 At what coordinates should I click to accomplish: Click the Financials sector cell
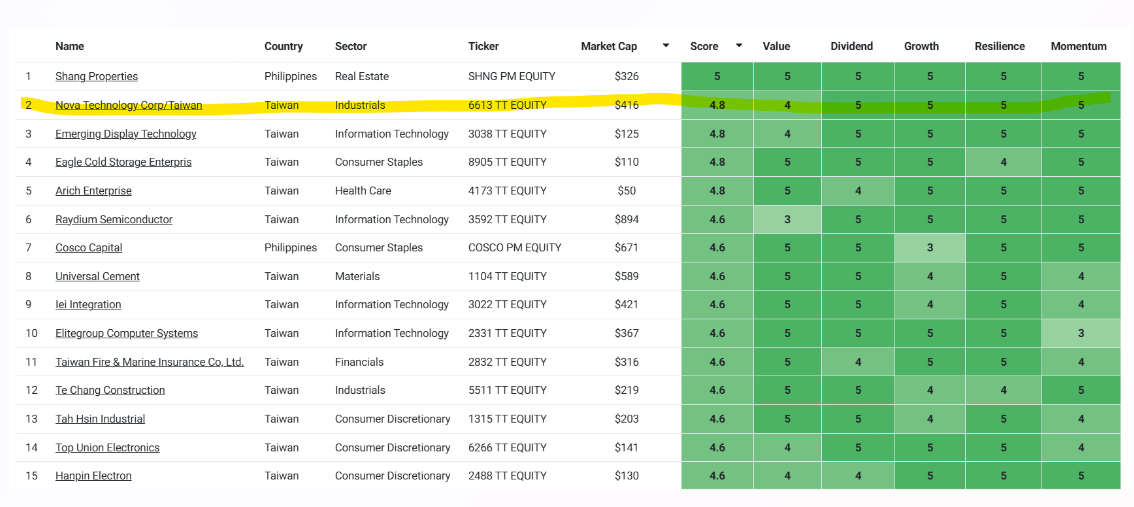359,362
